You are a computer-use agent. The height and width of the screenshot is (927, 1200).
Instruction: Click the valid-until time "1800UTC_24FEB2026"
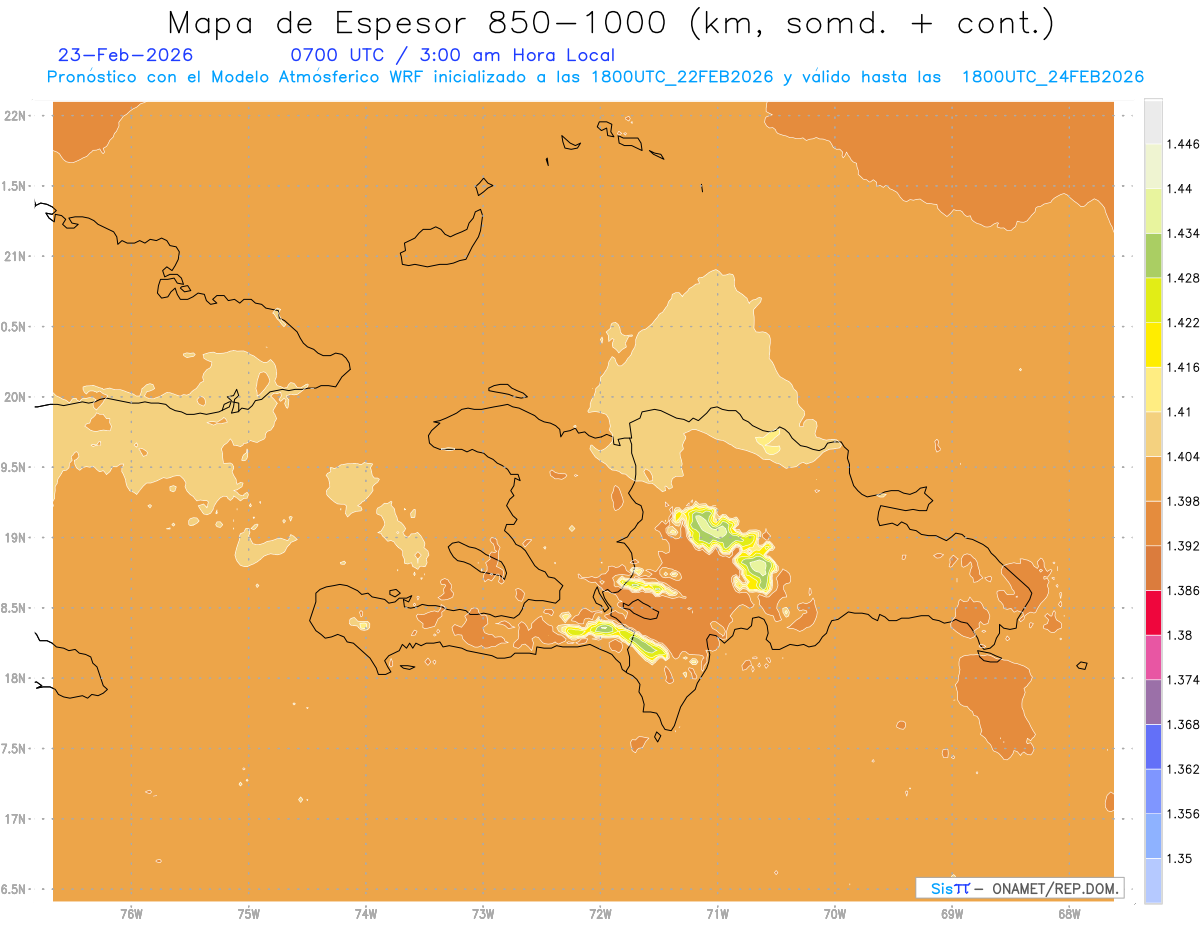click(1052, 77)
